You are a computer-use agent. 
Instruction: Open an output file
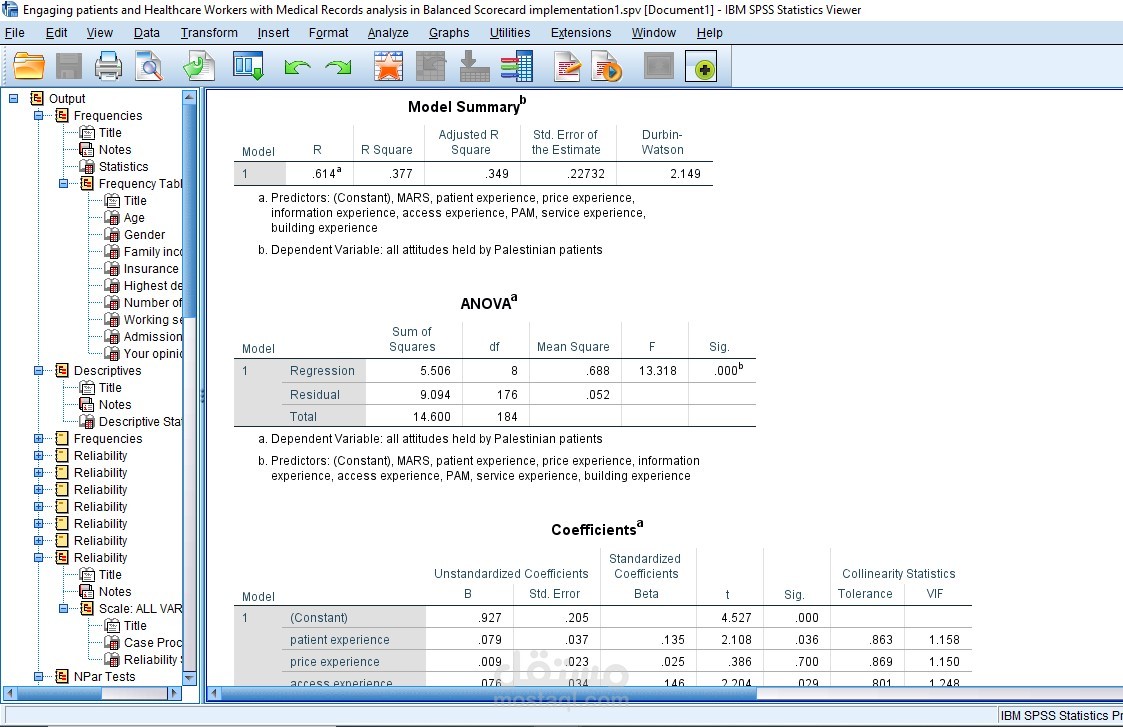coord(27,66)
